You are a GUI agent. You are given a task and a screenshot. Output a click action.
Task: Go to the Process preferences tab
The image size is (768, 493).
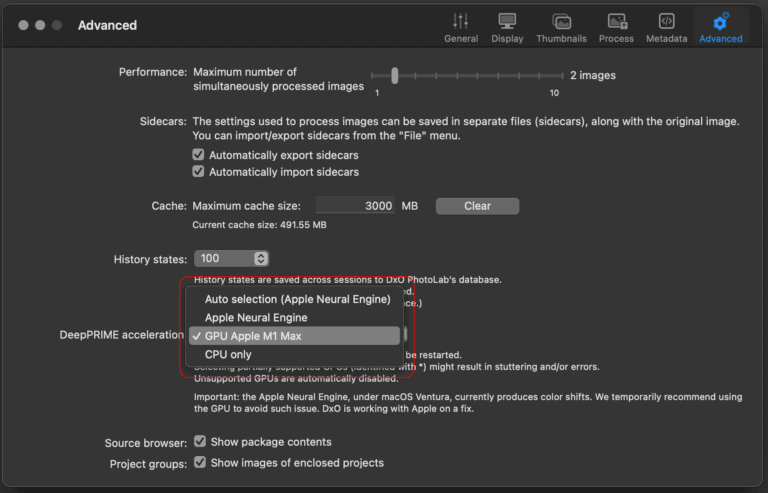point(616,27)
